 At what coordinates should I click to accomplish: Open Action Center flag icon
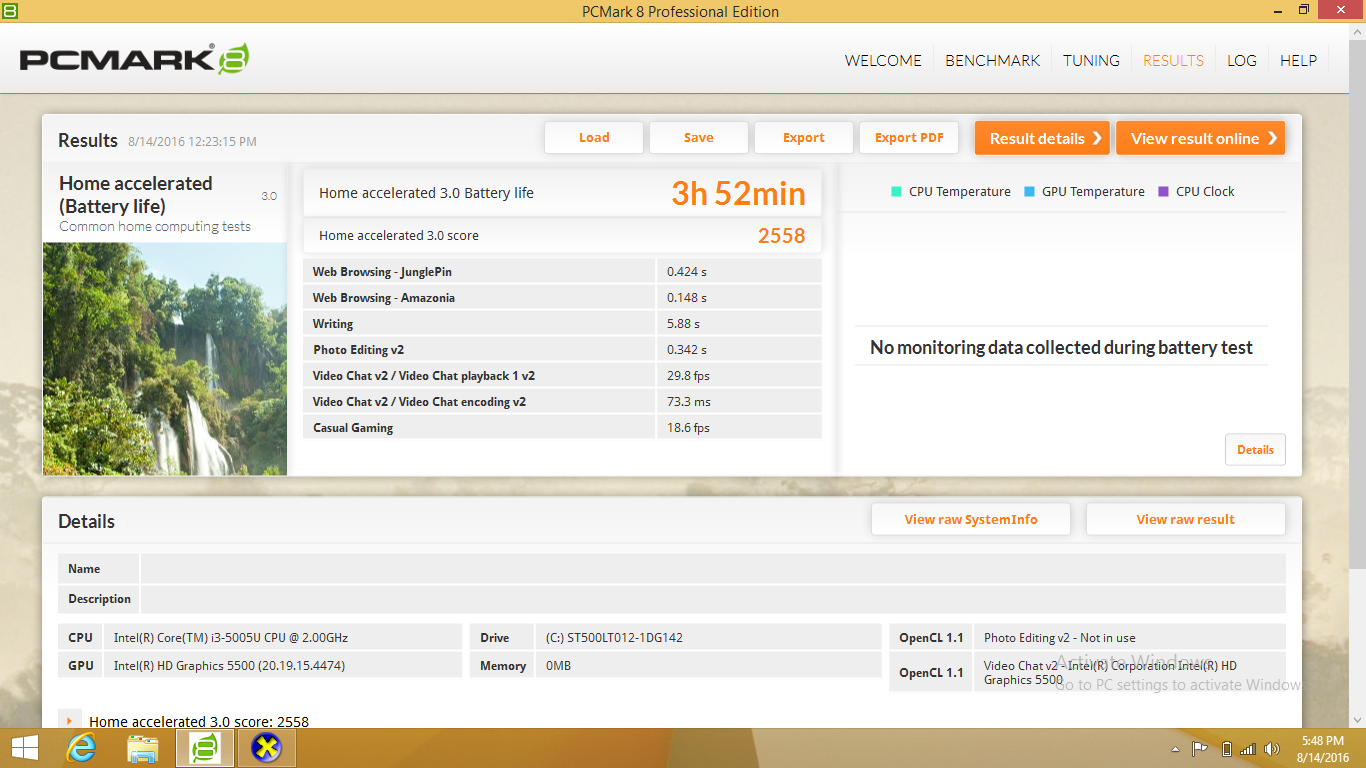coord(1200,749)
